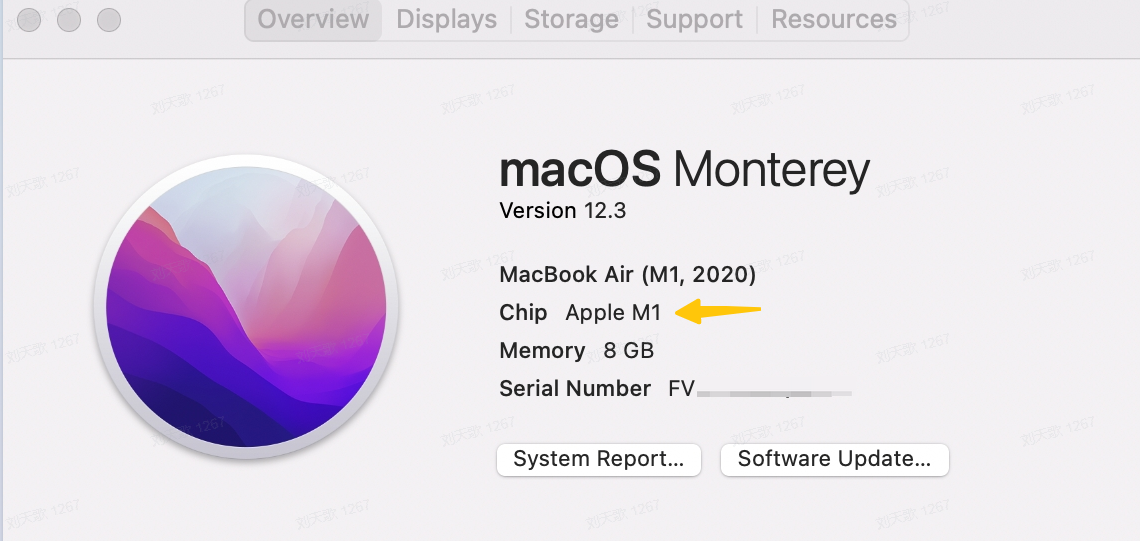Image resolution: width=1140 pixels, height=541 pixels.
Task: Minimize the window with the middle traffic-light button
Action: (x=69, y=20)
